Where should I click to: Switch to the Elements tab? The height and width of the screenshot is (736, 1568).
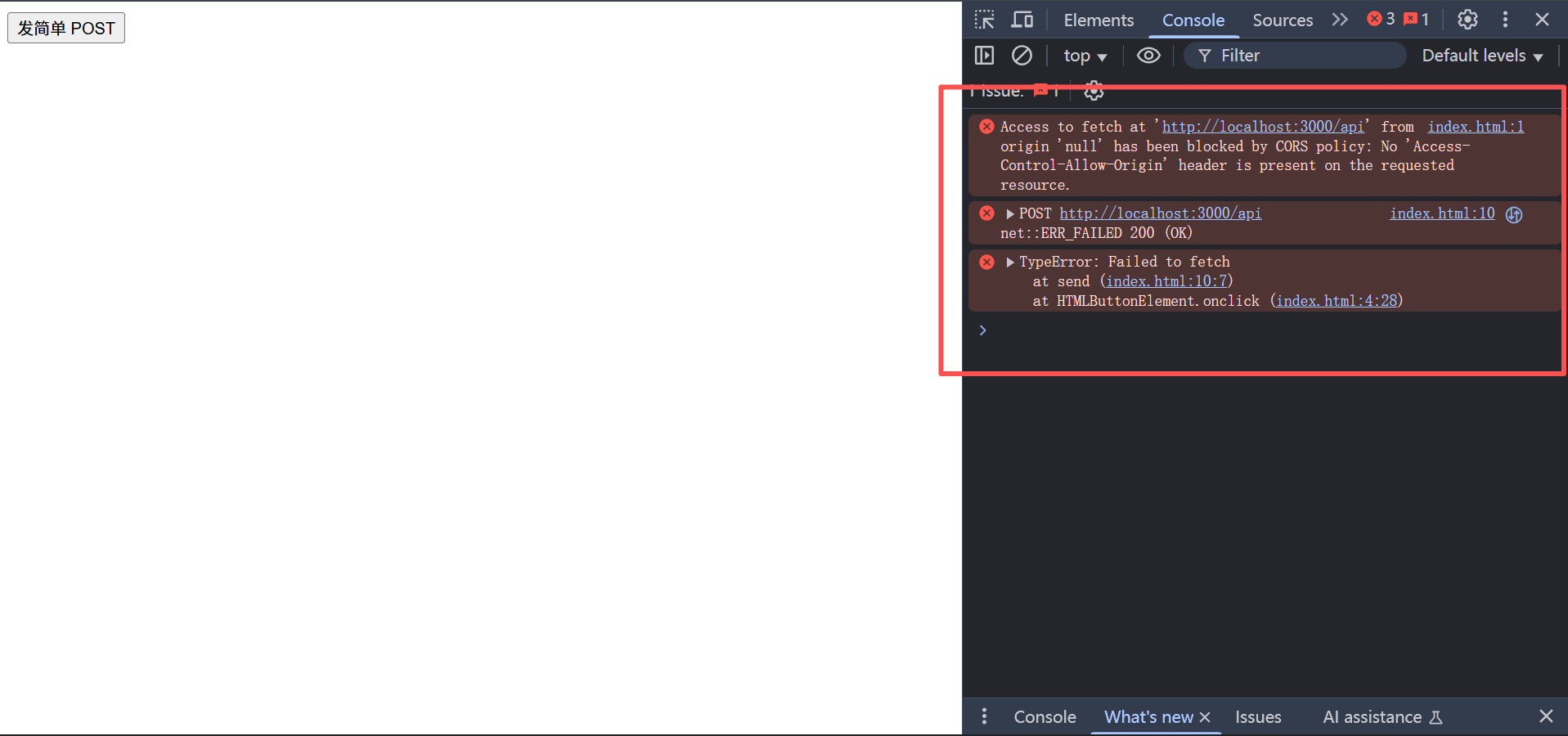(1098, 20)
